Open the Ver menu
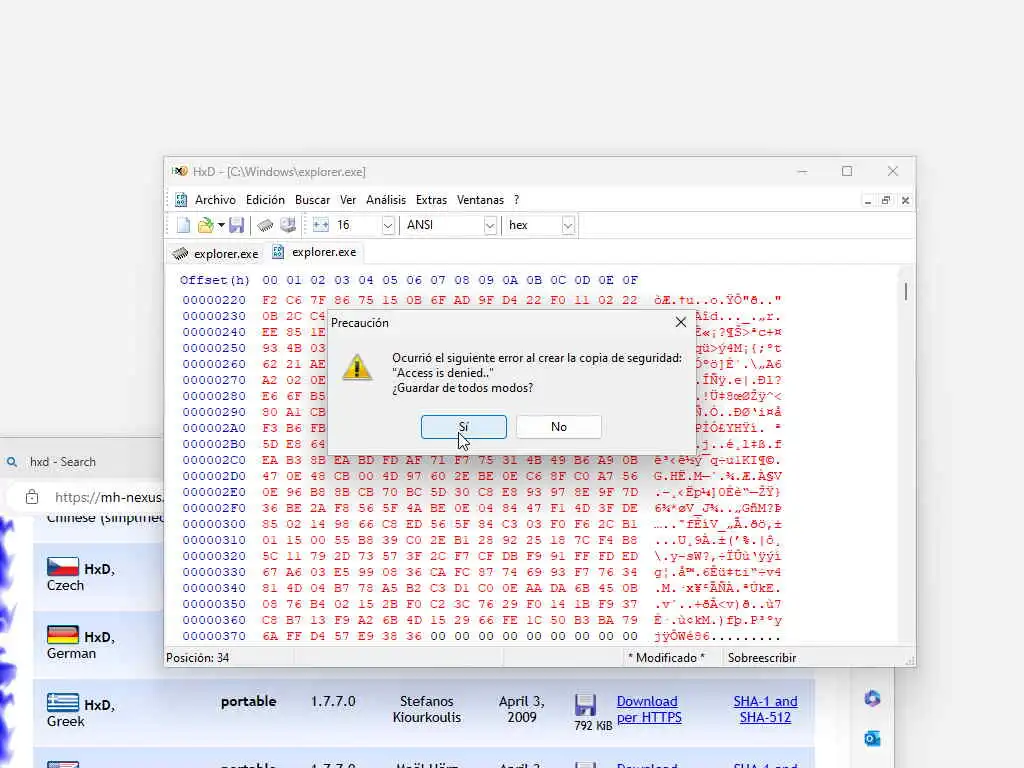The image size is (1024, 768). click(348, 200)
